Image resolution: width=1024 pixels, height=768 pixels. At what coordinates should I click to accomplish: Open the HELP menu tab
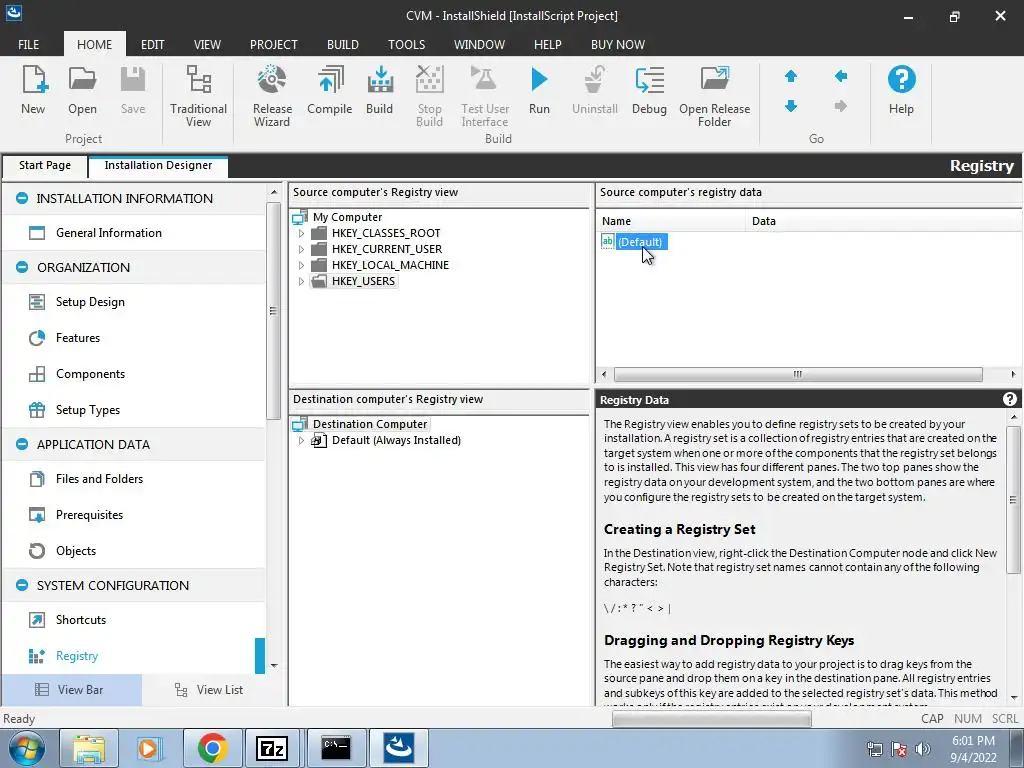[x=547, y=44]
